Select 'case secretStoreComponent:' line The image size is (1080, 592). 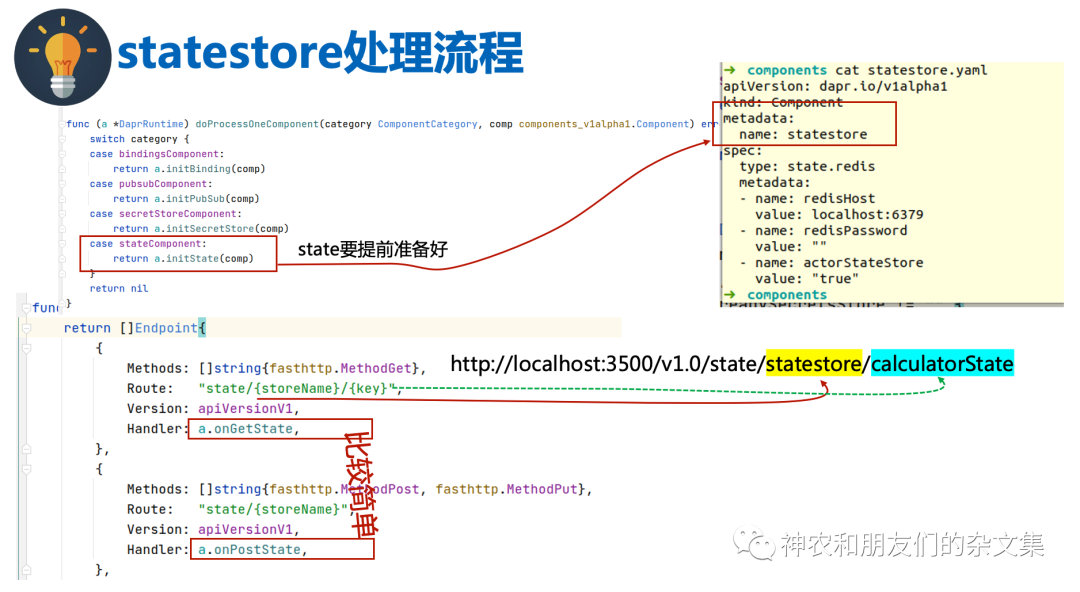165,214
